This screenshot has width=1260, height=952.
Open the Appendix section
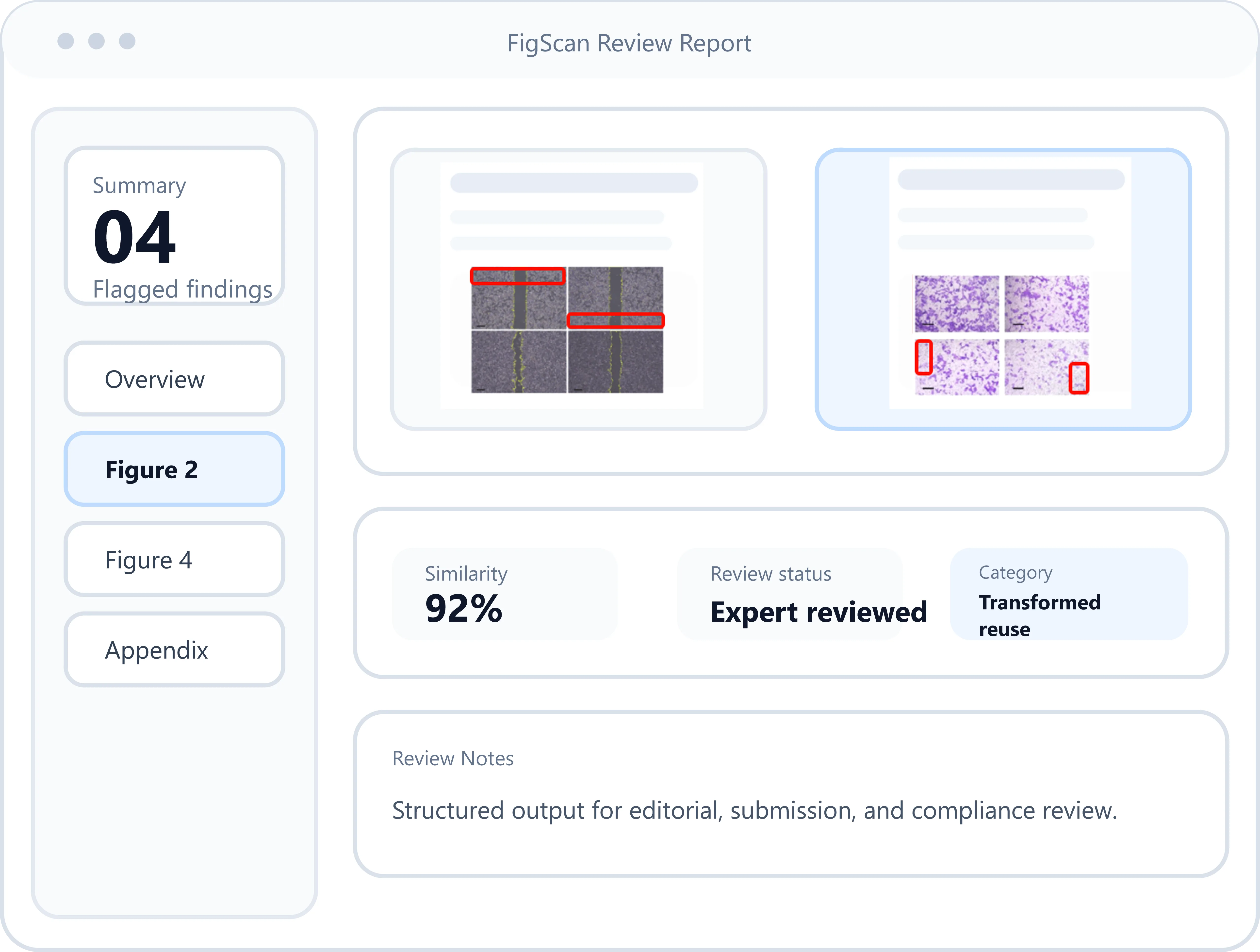174,649
